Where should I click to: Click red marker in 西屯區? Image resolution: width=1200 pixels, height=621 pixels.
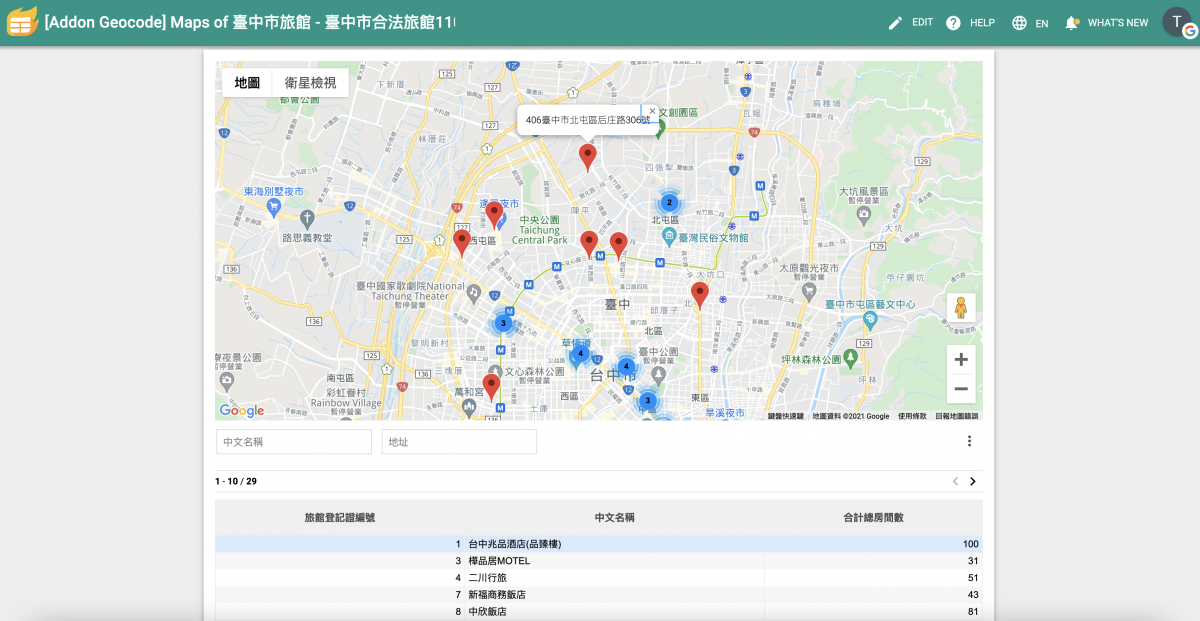(462, 242)
